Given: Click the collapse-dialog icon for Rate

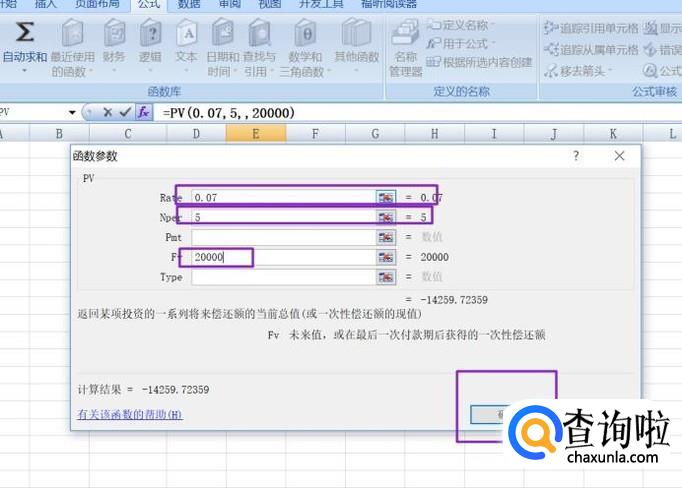Looking at the screenshot, I should (386, 198).
